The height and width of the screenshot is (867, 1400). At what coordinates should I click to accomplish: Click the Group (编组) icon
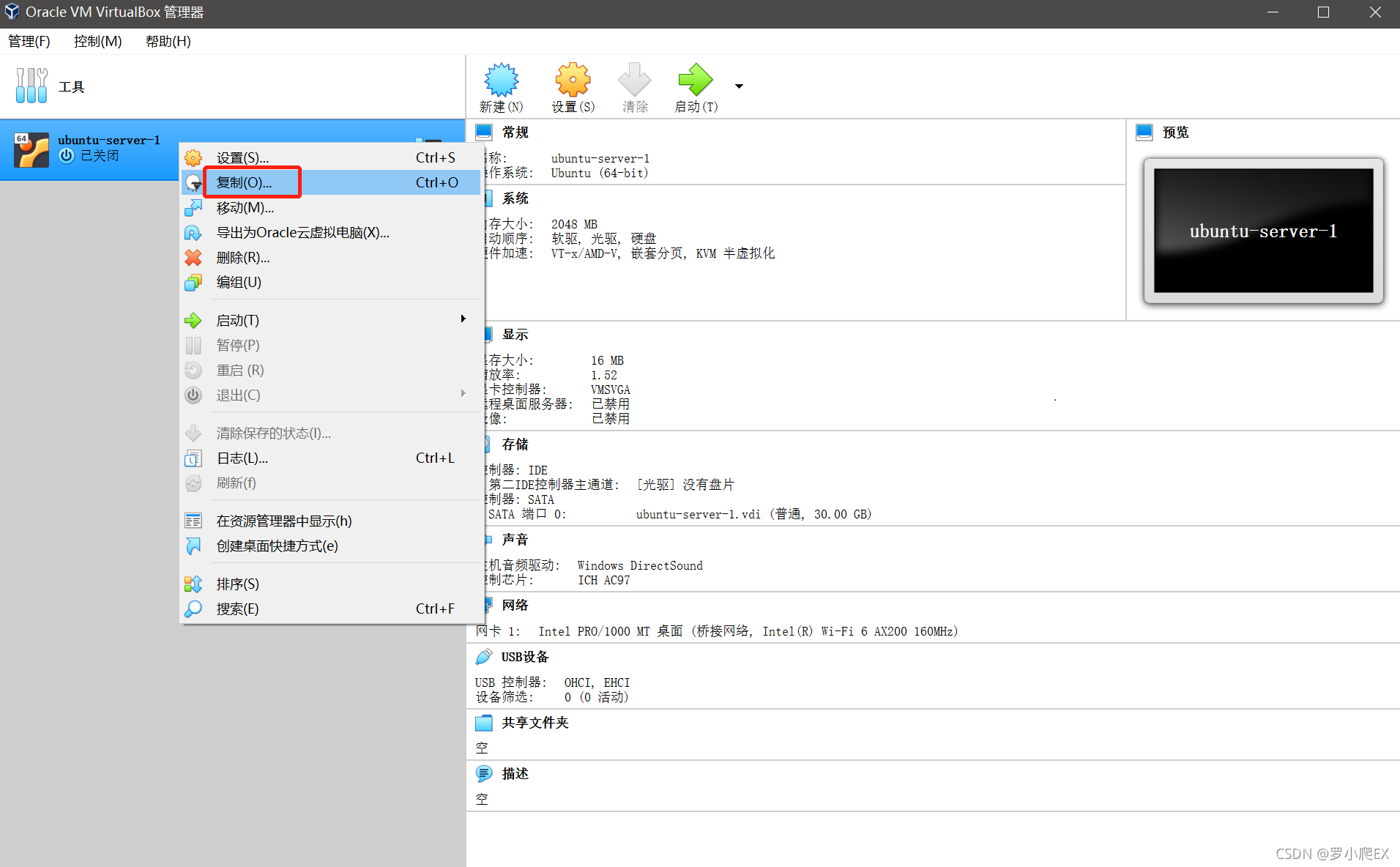point(193,283)
